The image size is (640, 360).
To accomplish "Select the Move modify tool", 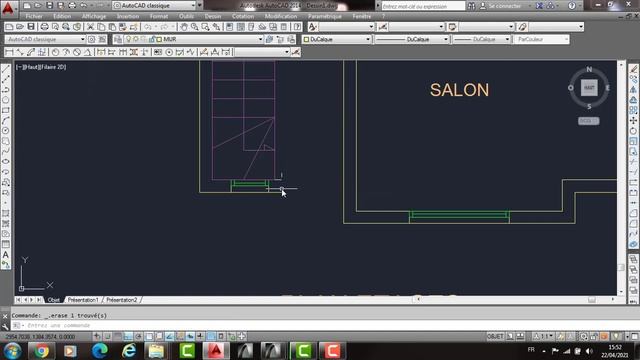I will click(x=633, y=121).
